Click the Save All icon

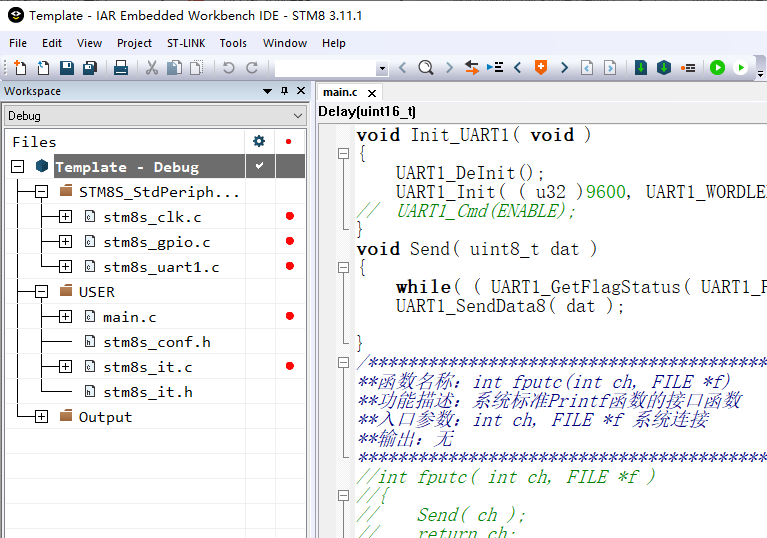tap(90, 67)
